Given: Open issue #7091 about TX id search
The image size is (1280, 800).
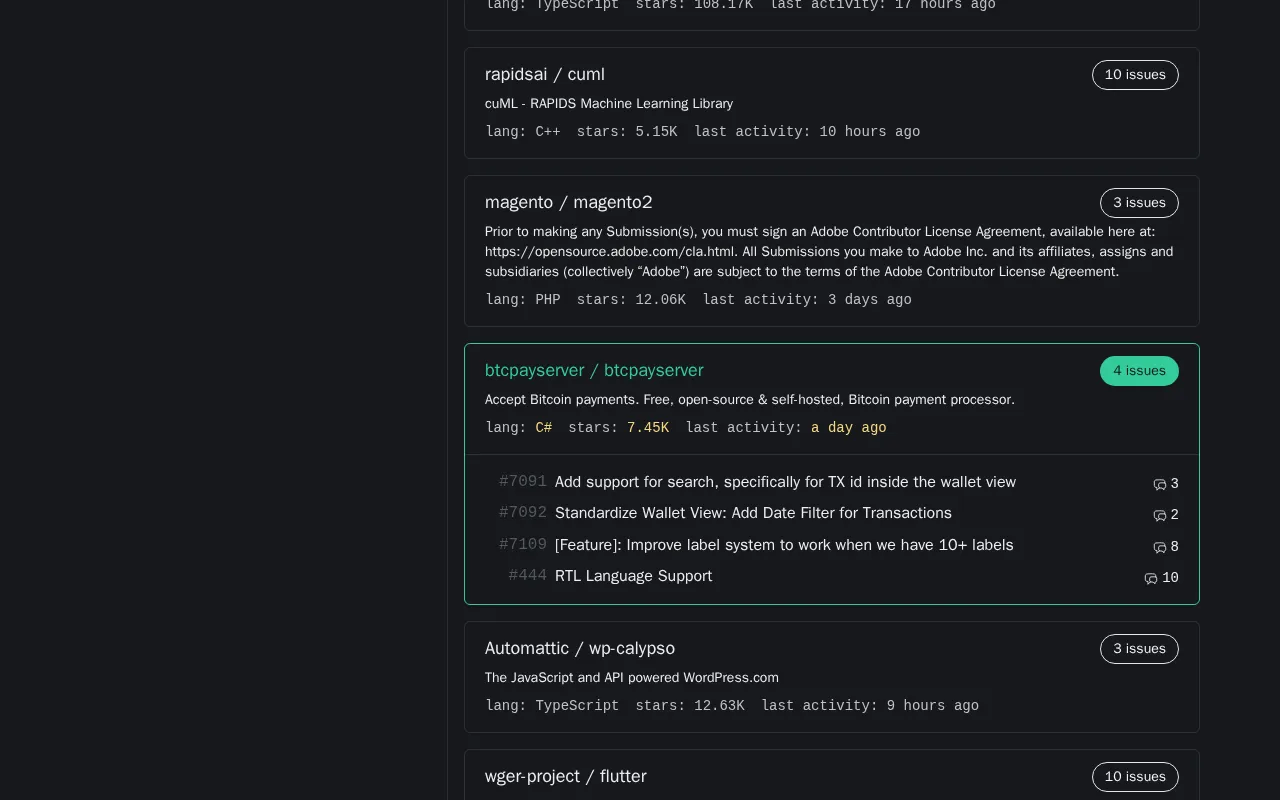Looking at the screenshot, I should (x=785, y=482).
